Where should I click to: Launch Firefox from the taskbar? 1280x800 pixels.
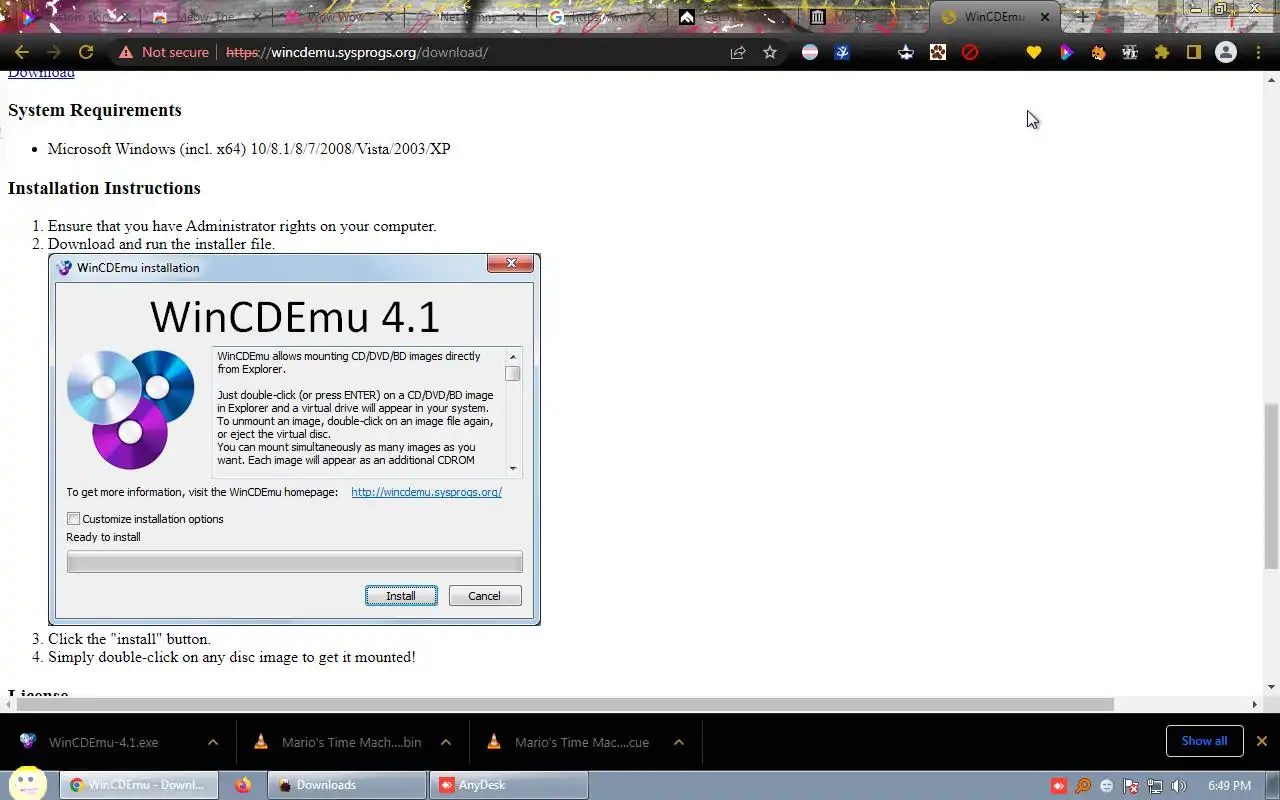pos(243,785)
